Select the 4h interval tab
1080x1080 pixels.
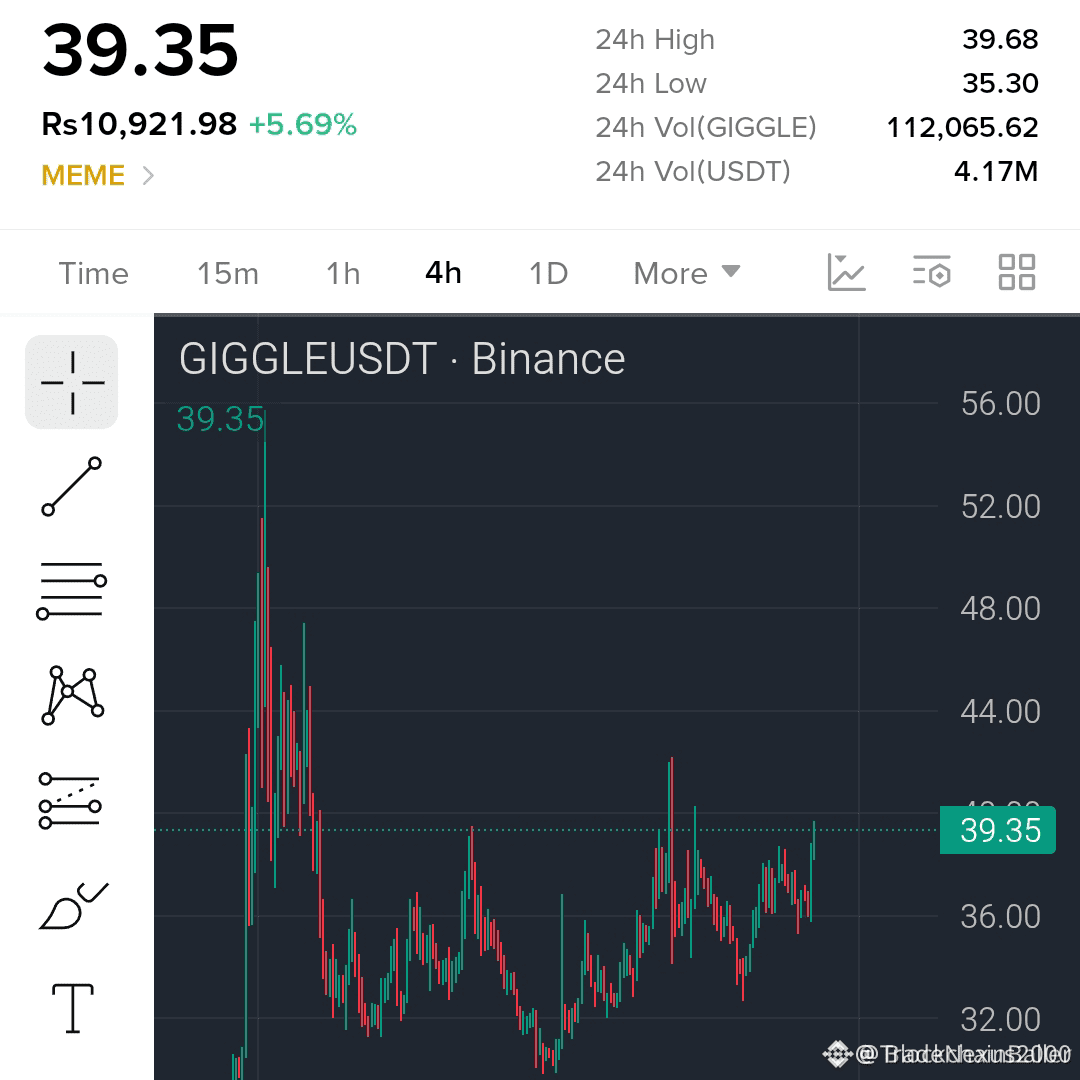(x=443, y=273)
